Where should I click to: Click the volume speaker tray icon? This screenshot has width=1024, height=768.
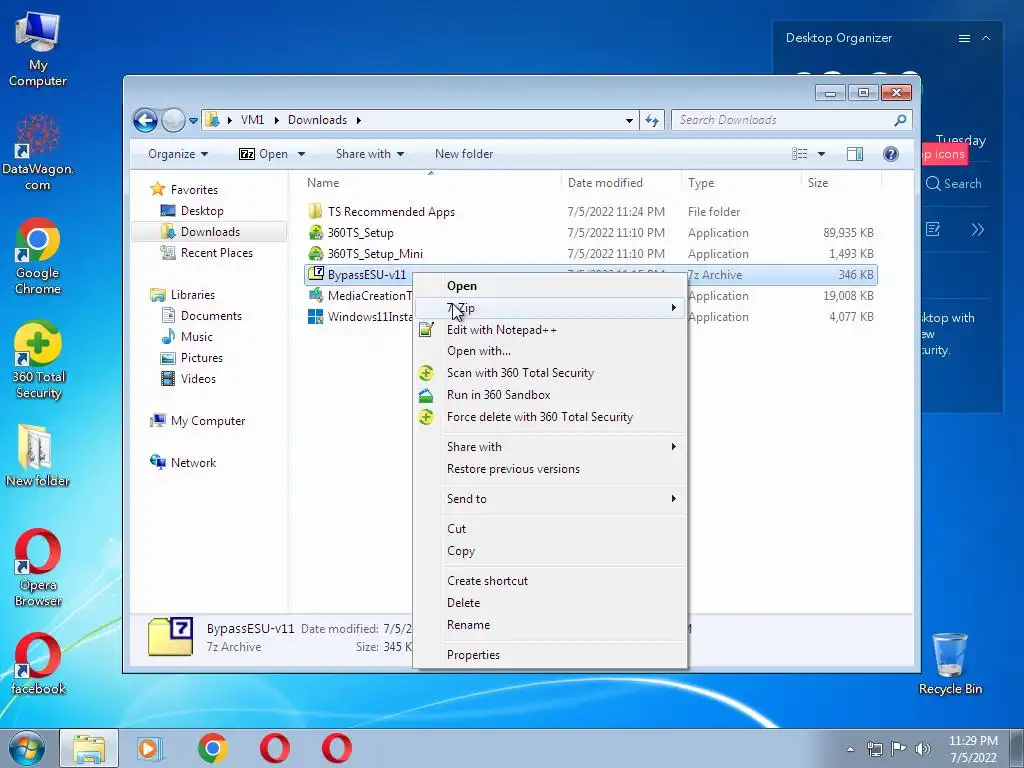[923, 749]
